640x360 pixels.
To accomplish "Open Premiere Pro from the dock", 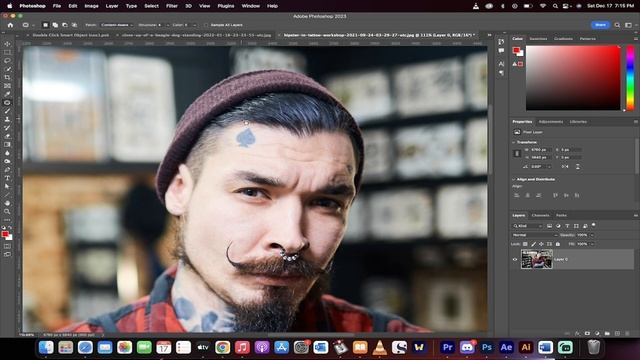I will (447, 347).
